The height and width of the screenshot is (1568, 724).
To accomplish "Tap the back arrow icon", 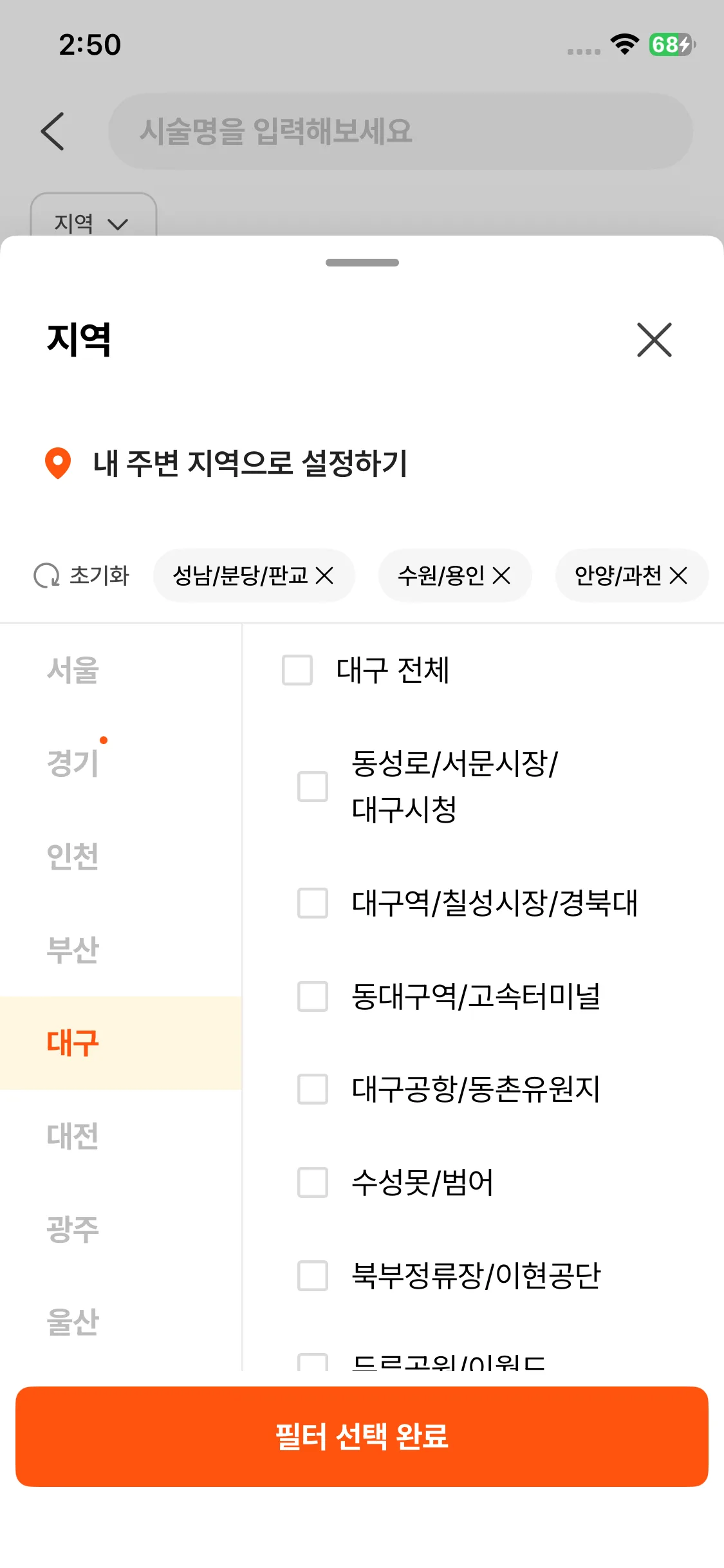I will [53, 131].
